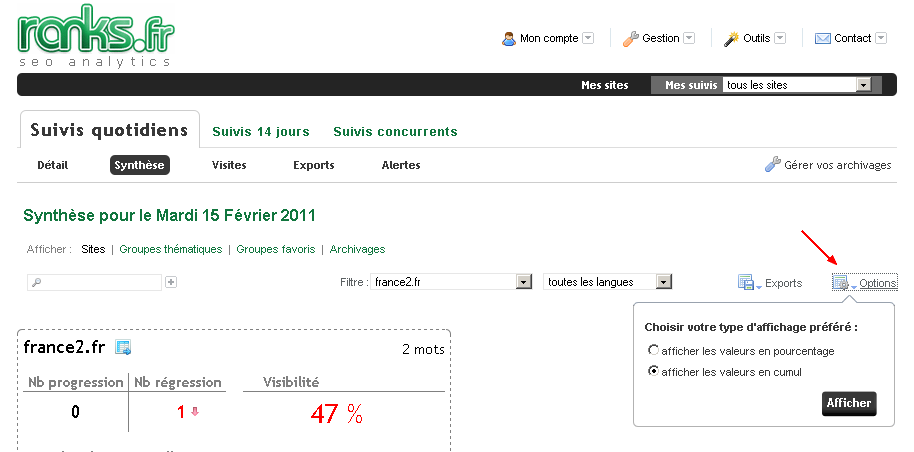The image size is (914, 452).
Task: Switch to Suivis concurrents tab
Action: (395, 132)
